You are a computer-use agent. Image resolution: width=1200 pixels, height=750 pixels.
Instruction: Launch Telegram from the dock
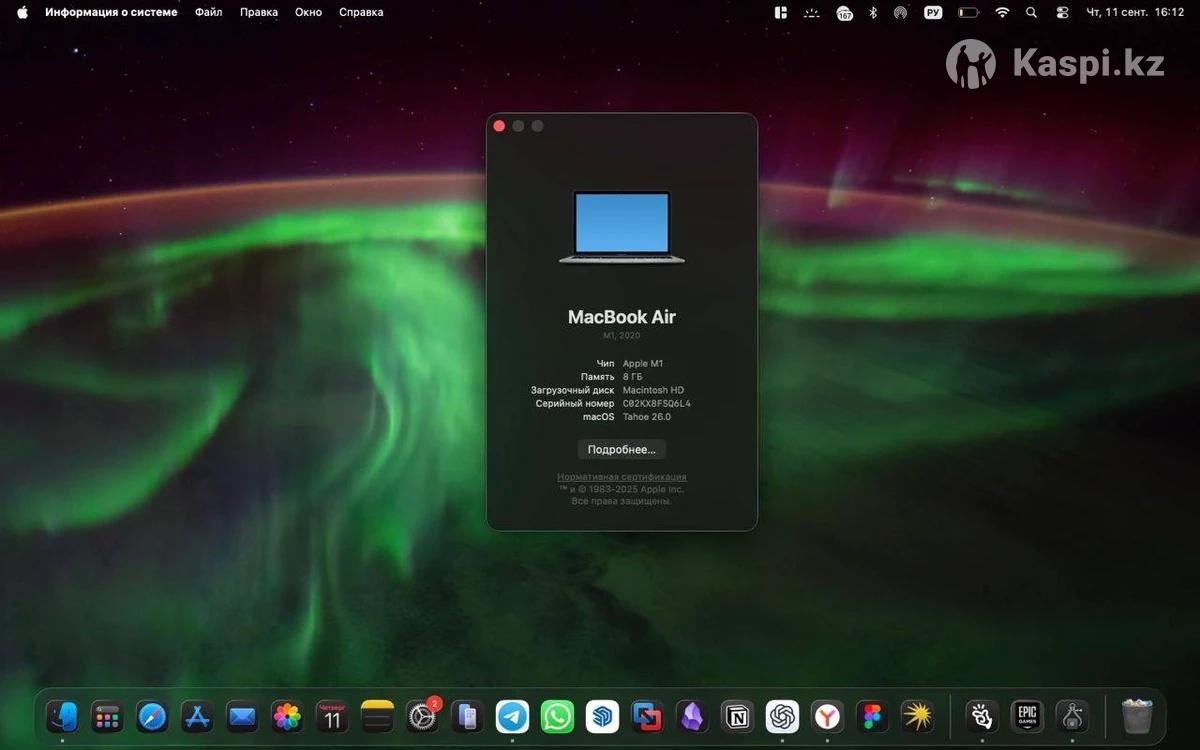tap(512, 716)
